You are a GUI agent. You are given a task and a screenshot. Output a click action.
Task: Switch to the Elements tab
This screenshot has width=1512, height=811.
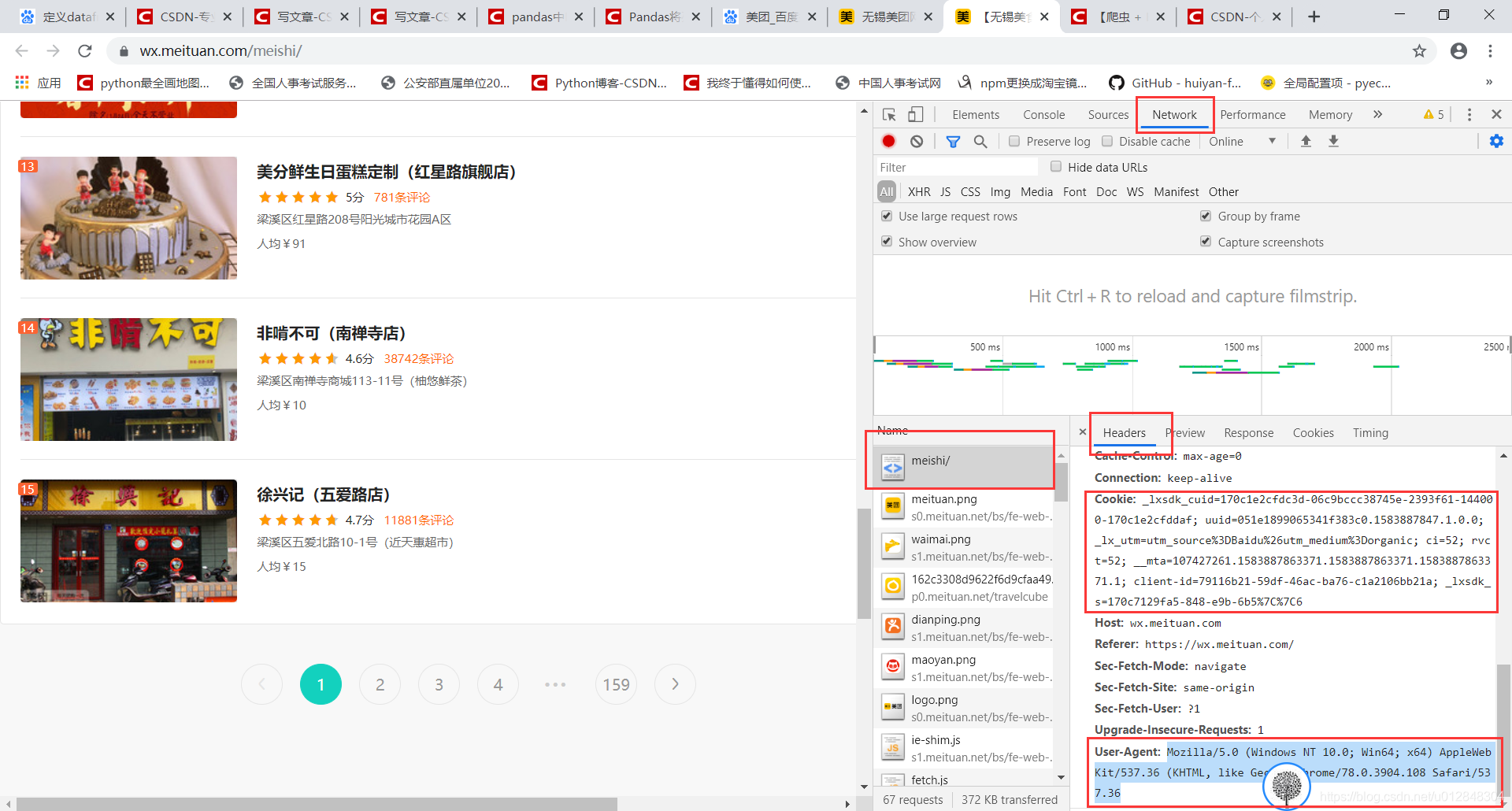[x=976, y=115]
